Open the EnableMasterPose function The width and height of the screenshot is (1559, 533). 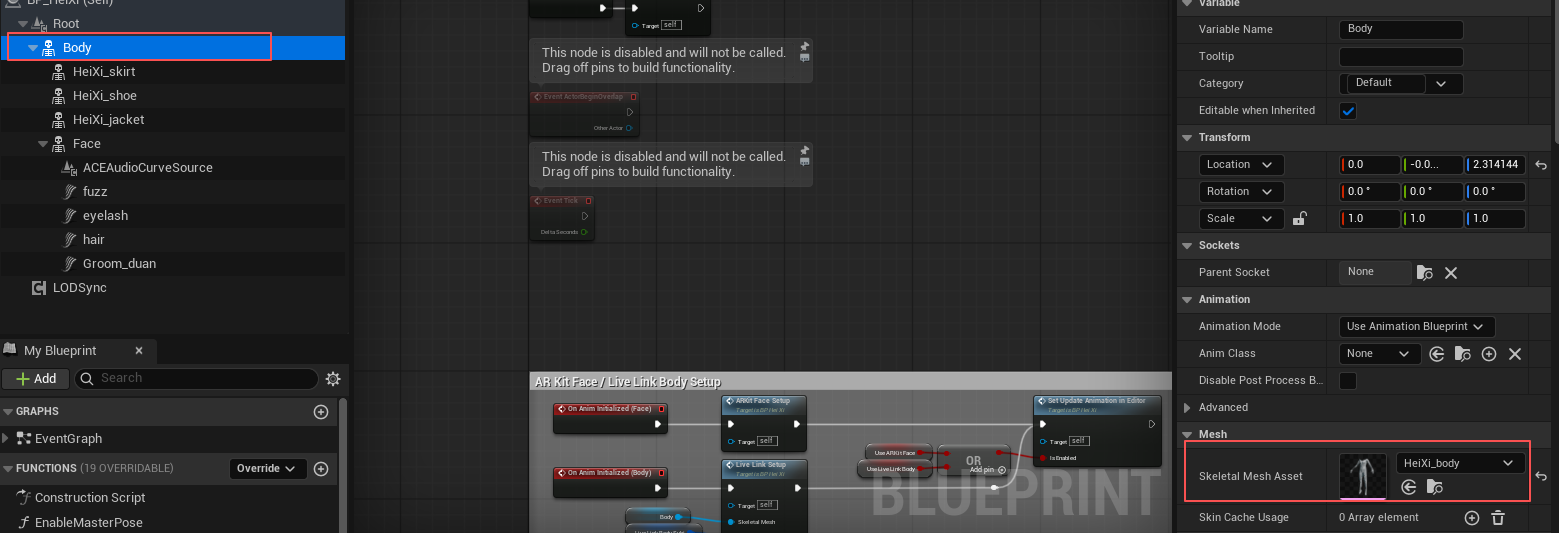(x=89, y=523)
